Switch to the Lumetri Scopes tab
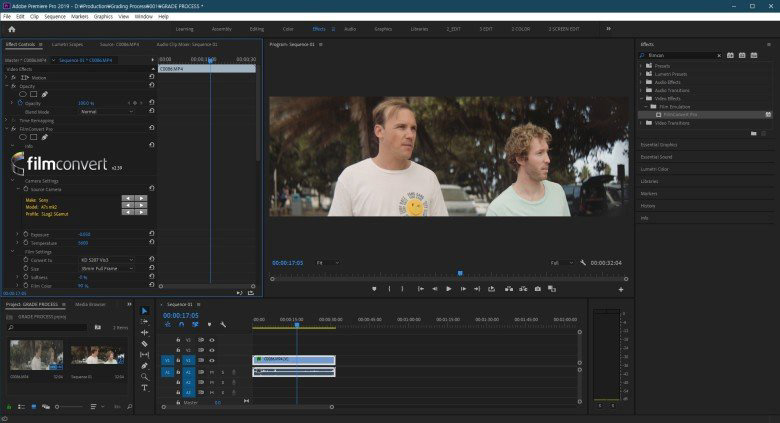780x423 pixels. (67, 44)
